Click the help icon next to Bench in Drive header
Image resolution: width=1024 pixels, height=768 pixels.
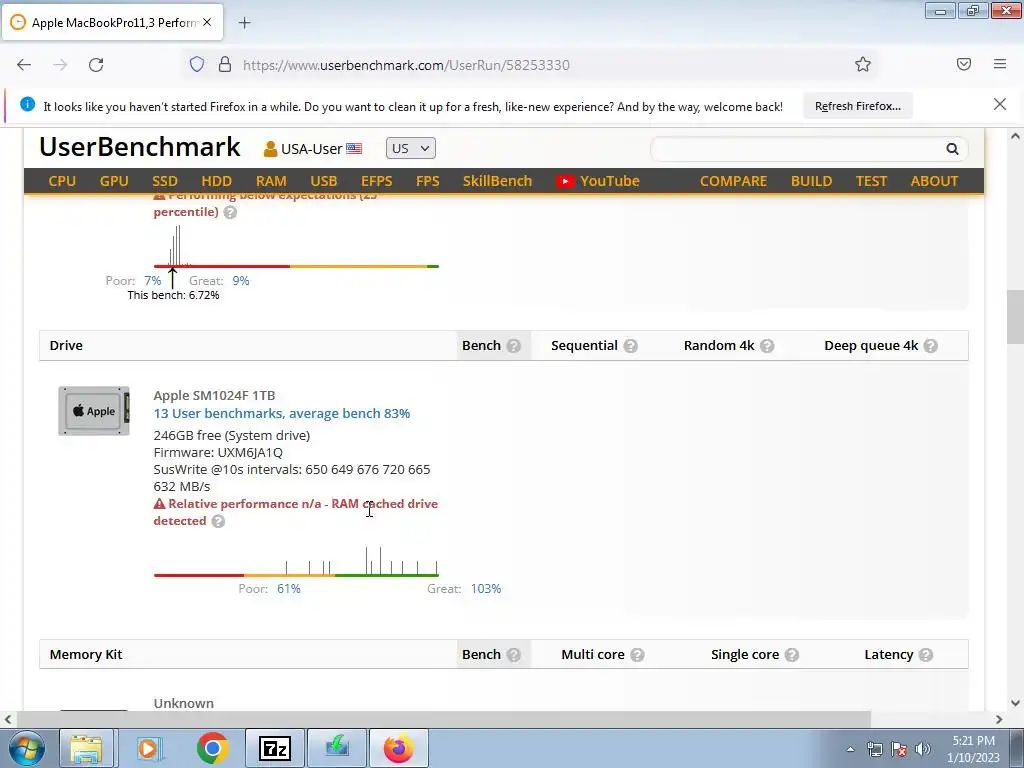coord(514,345)
